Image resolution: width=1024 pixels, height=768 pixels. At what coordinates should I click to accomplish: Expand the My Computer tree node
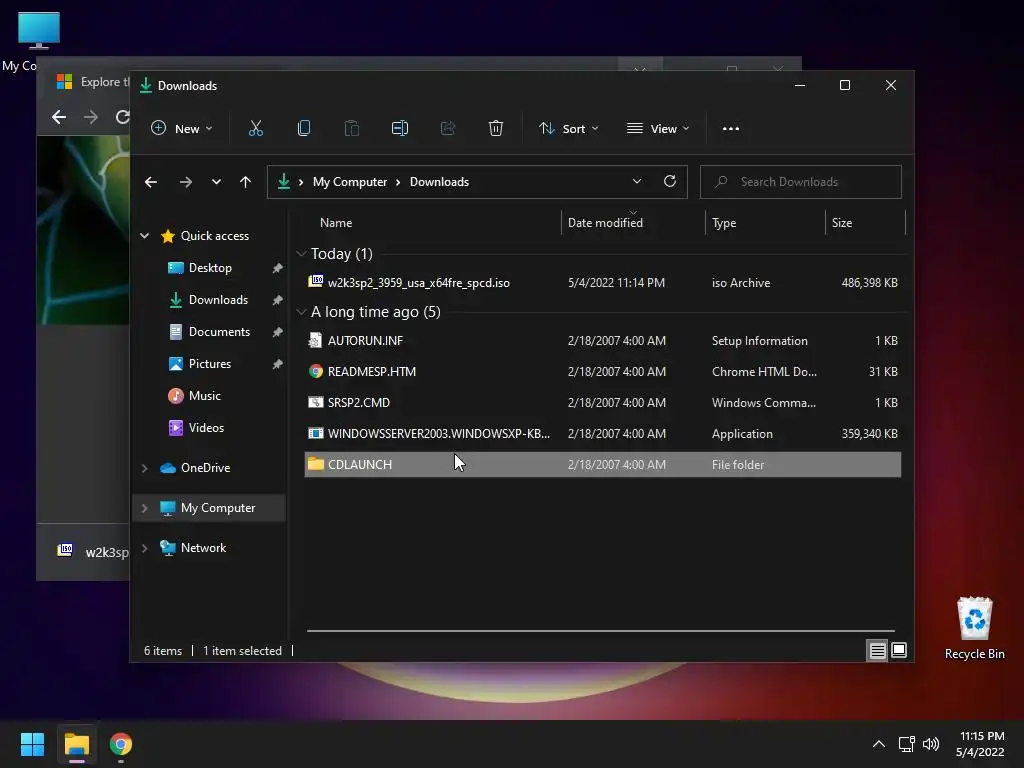[144, 508]
